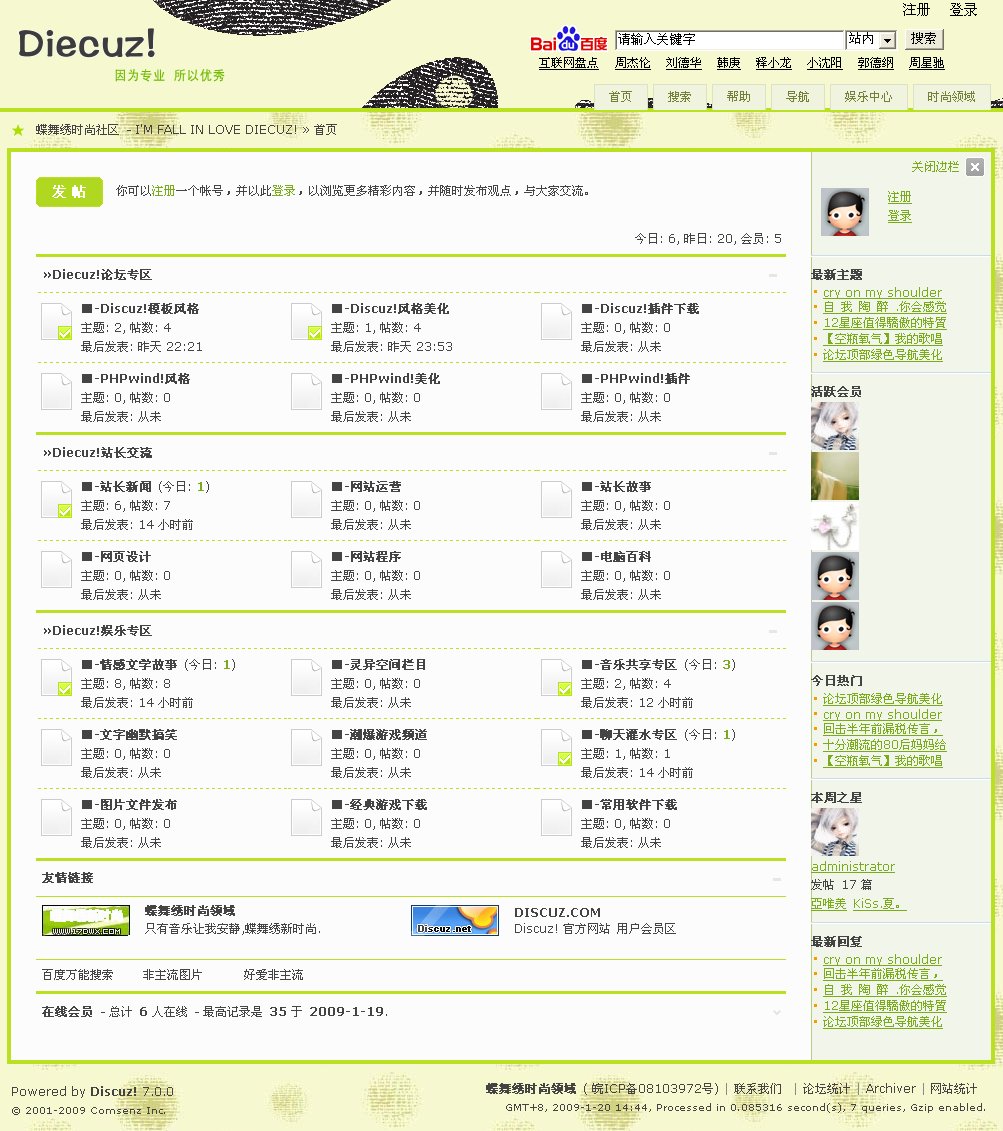Collapse the Diecuz!站长交流 section
The image size is (1003, 1131).
tap(773, 453)
